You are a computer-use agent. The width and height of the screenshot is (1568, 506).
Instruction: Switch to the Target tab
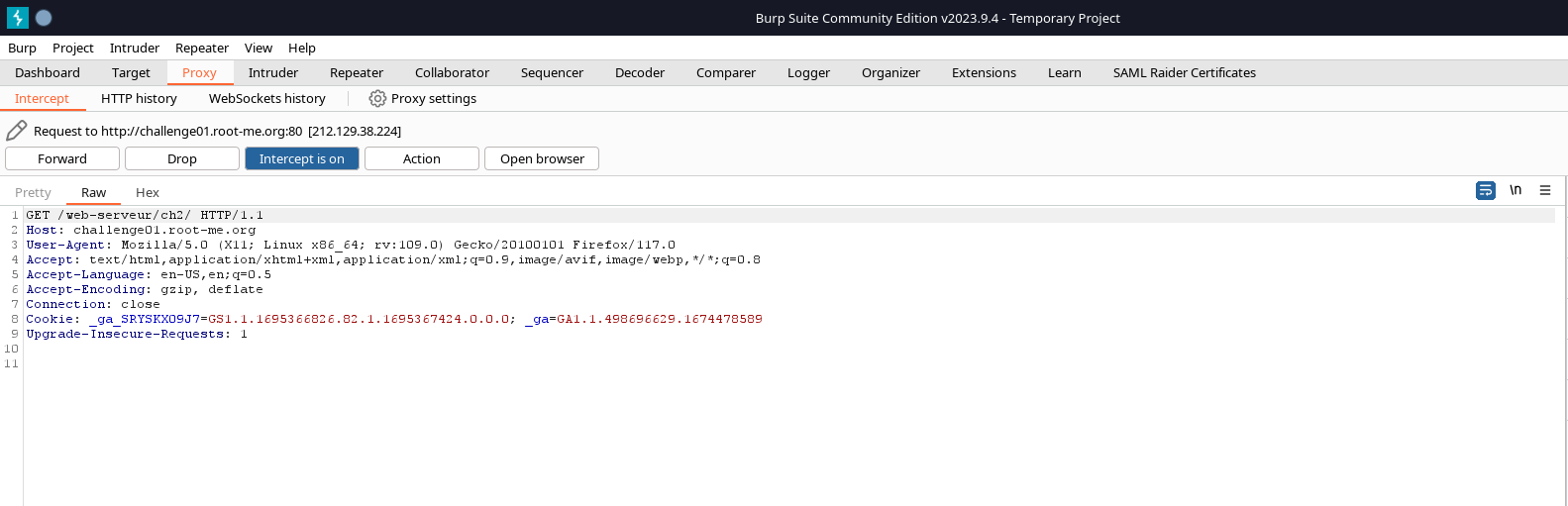coord(131,72)
